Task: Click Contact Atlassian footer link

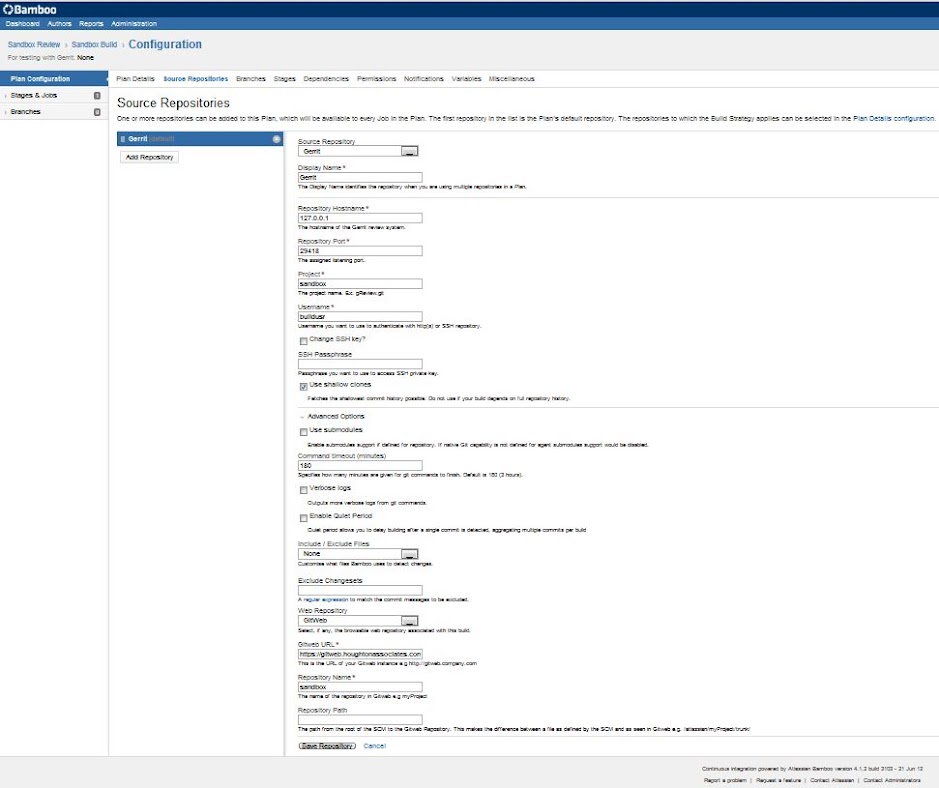Action: click(x=832, y=780)
